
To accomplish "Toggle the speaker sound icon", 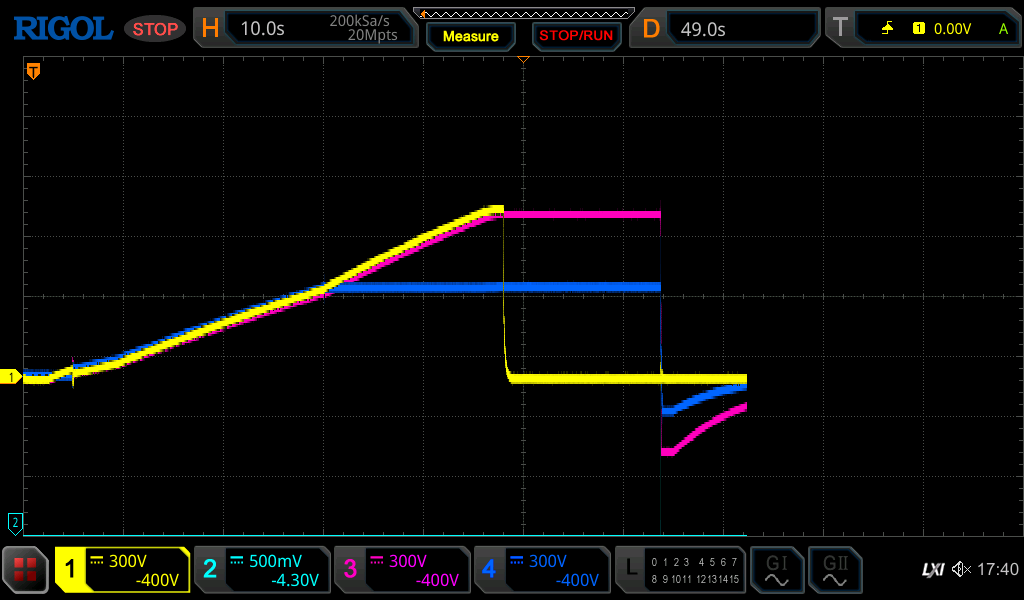I will 961,570.
